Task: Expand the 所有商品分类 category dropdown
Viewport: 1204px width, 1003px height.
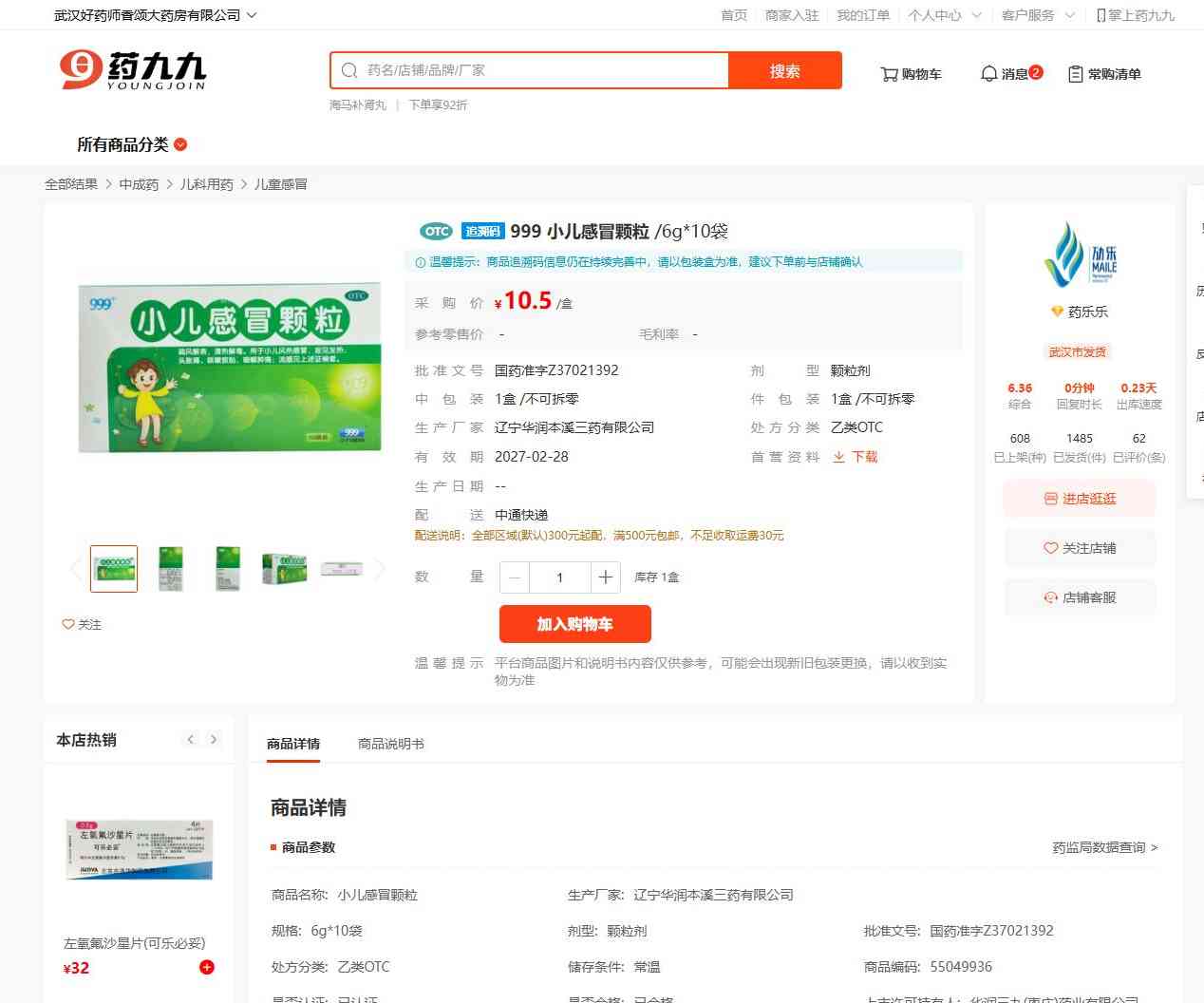Action: pyautogui.click(x=132, y=144)
